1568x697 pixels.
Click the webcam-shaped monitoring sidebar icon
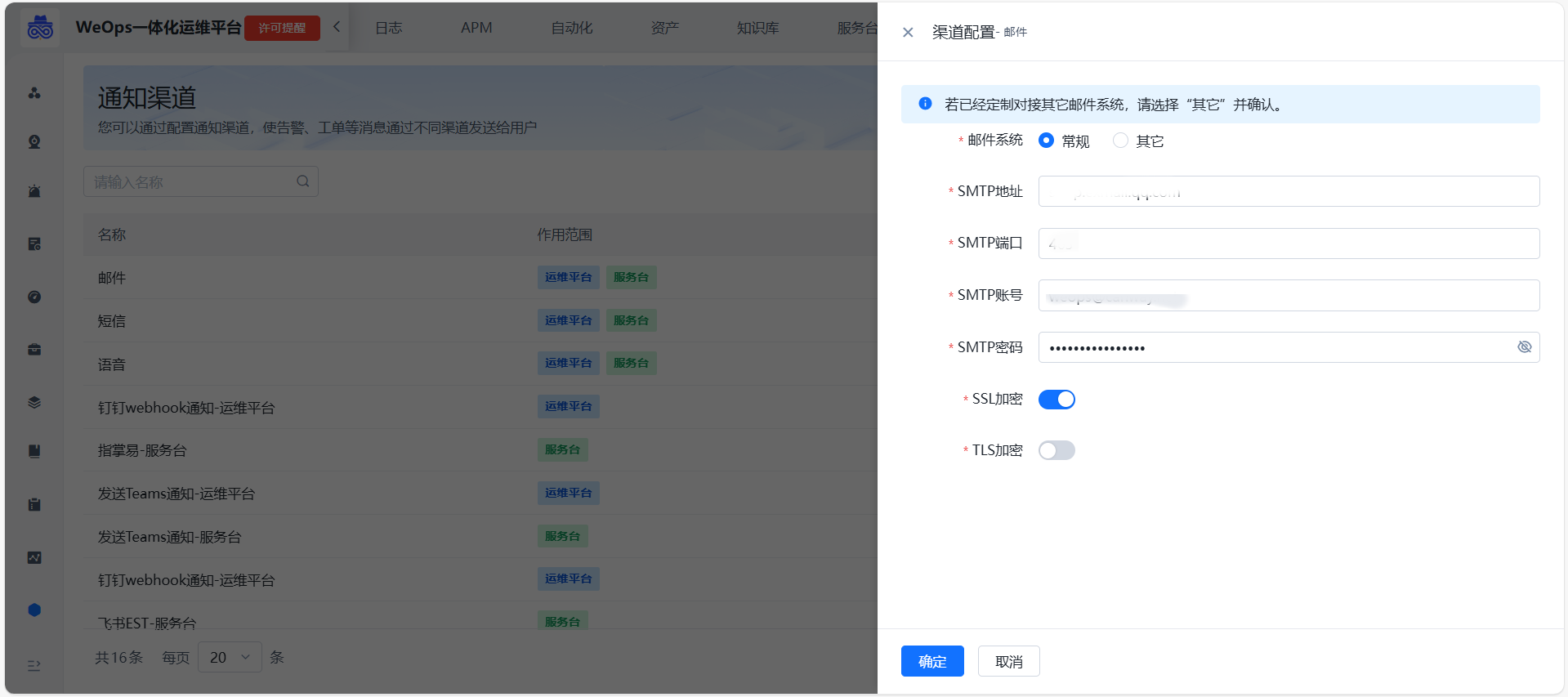pos(34,142)
